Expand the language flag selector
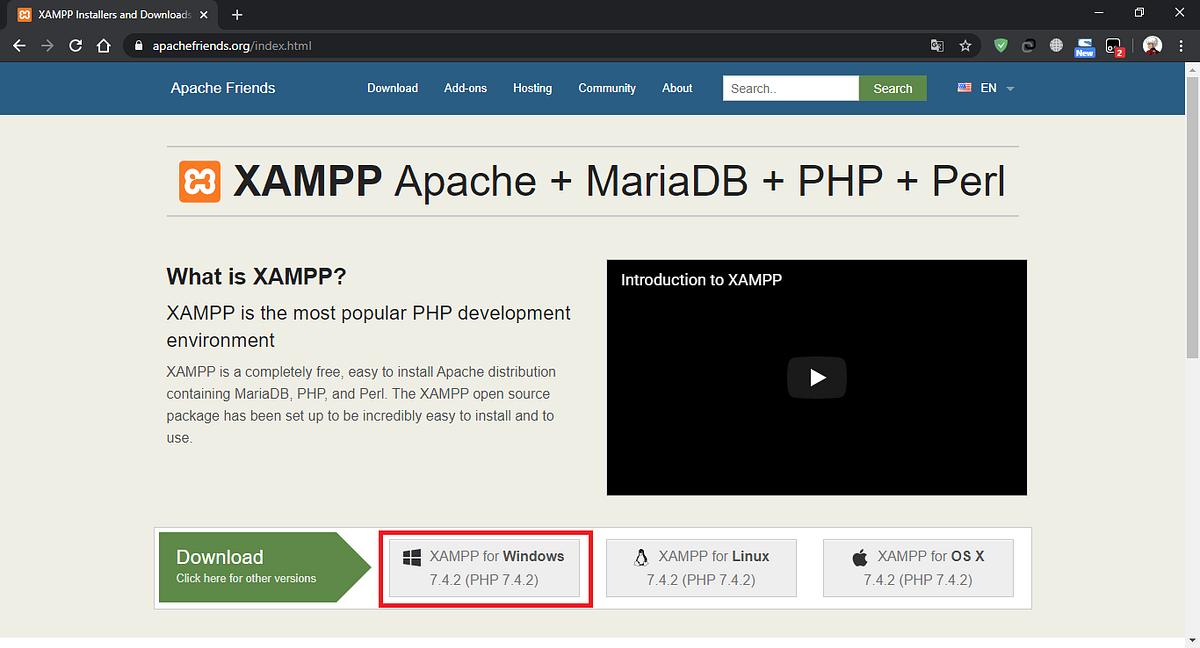Image resolution: width=1200 pixels, height=648 pixels. 964,88
